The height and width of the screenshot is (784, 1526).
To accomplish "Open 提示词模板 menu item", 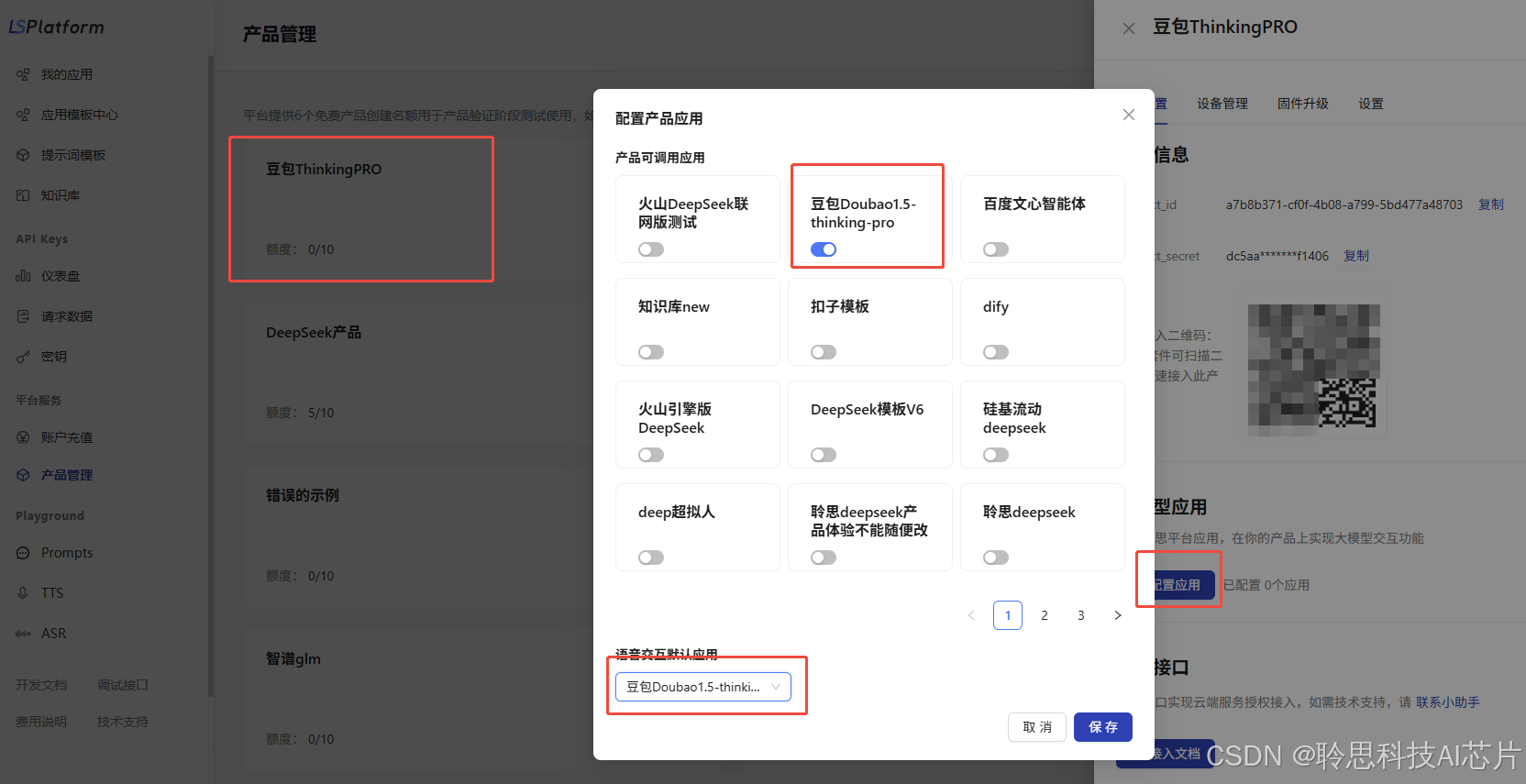I will click(x=73, y=155).
